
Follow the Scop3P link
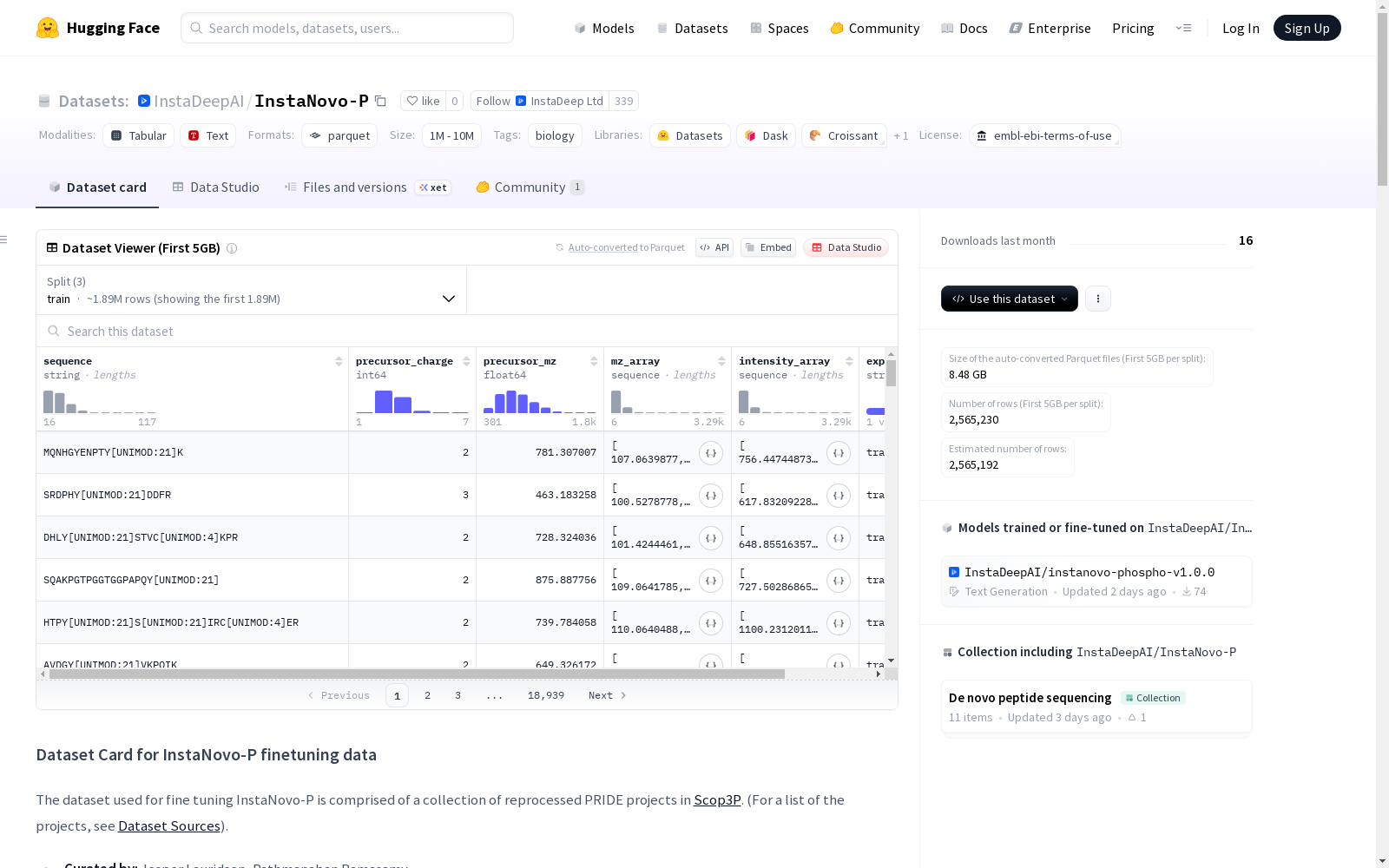[717, 799]
